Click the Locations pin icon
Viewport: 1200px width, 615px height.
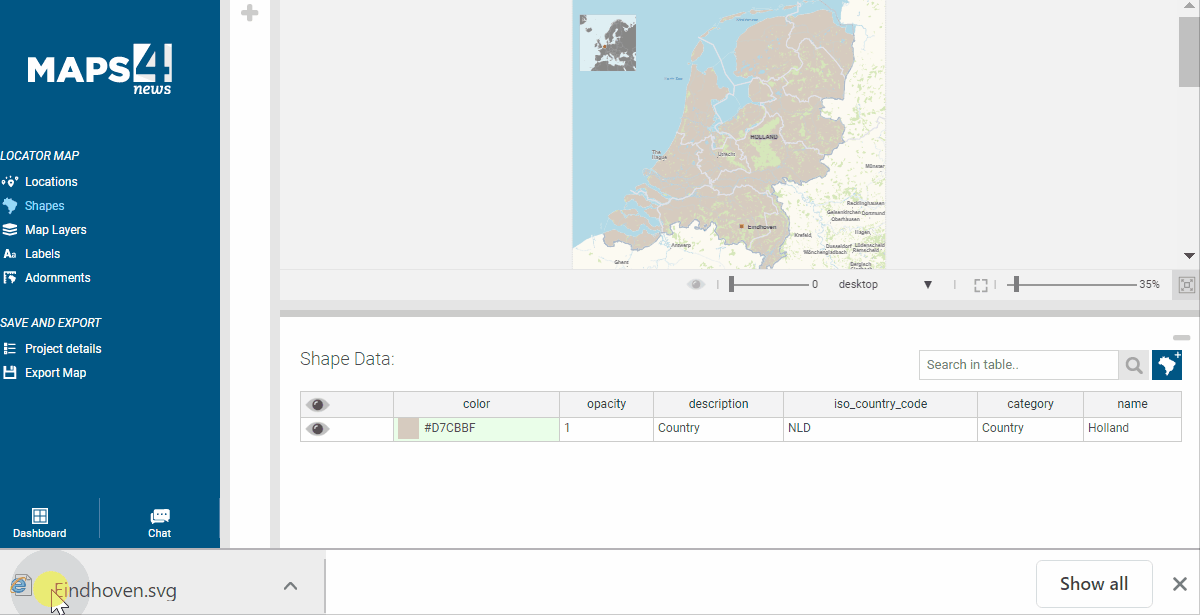click(x=10, y=182)
